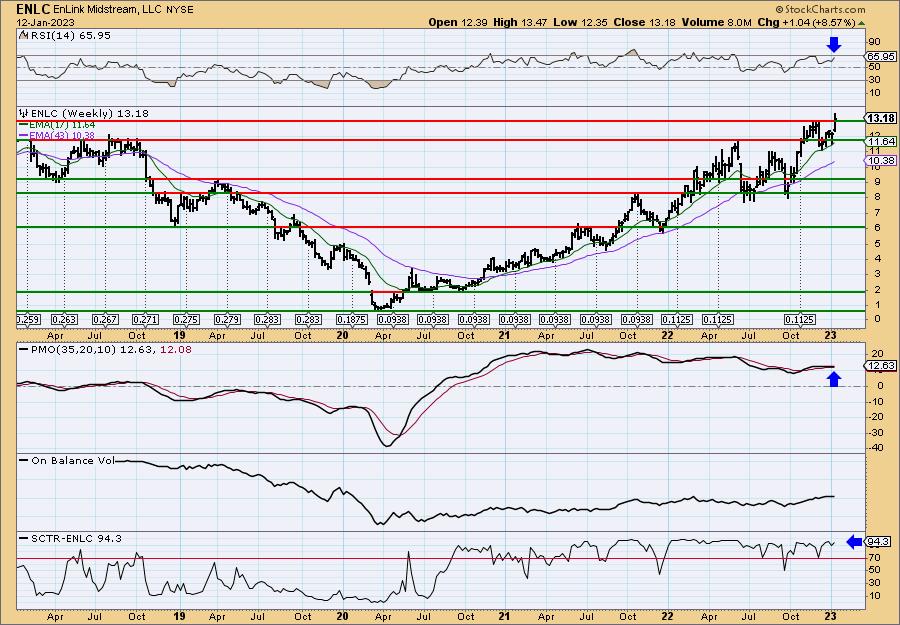Click the ENLC (Weekly) 13.18 legend label

(x=90, y=113)
